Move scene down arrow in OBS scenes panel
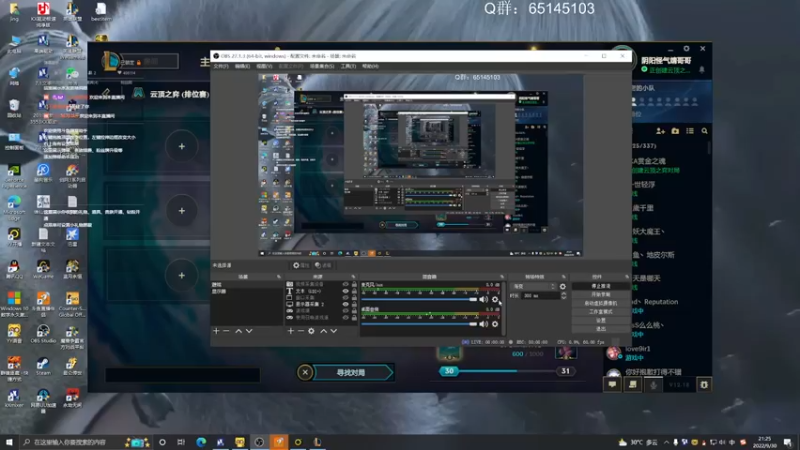This screenshot has height=450, width=800. pos(249,331)
